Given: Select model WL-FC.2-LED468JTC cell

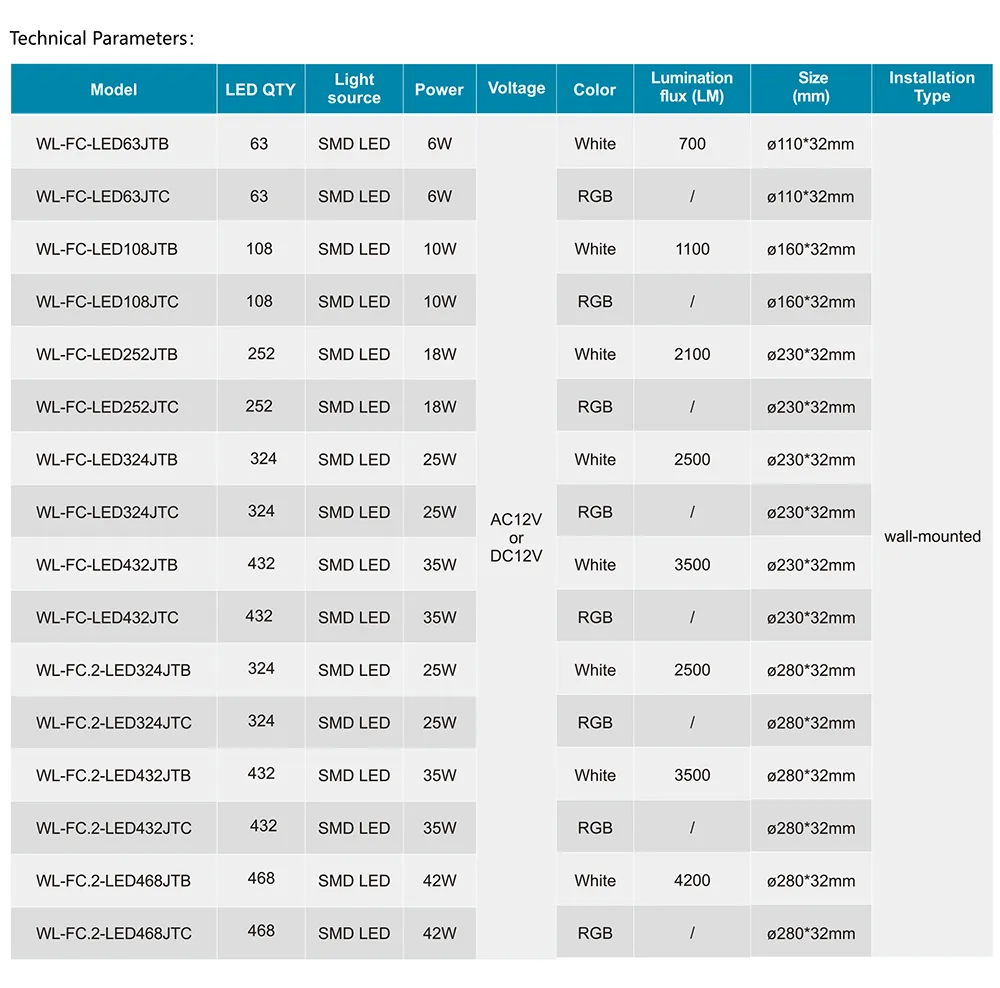Looking at the screenshot, I should click(x=114, y=933).
